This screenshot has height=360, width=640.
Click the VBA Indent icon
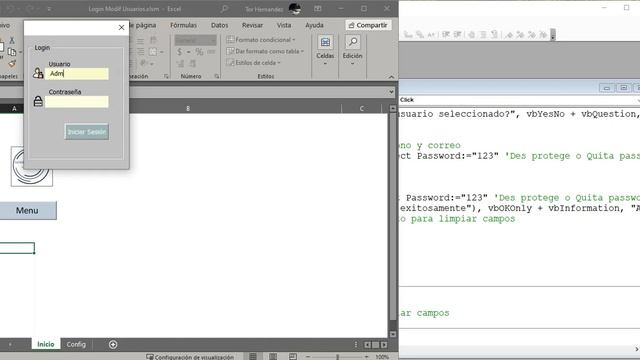[446, 35]
